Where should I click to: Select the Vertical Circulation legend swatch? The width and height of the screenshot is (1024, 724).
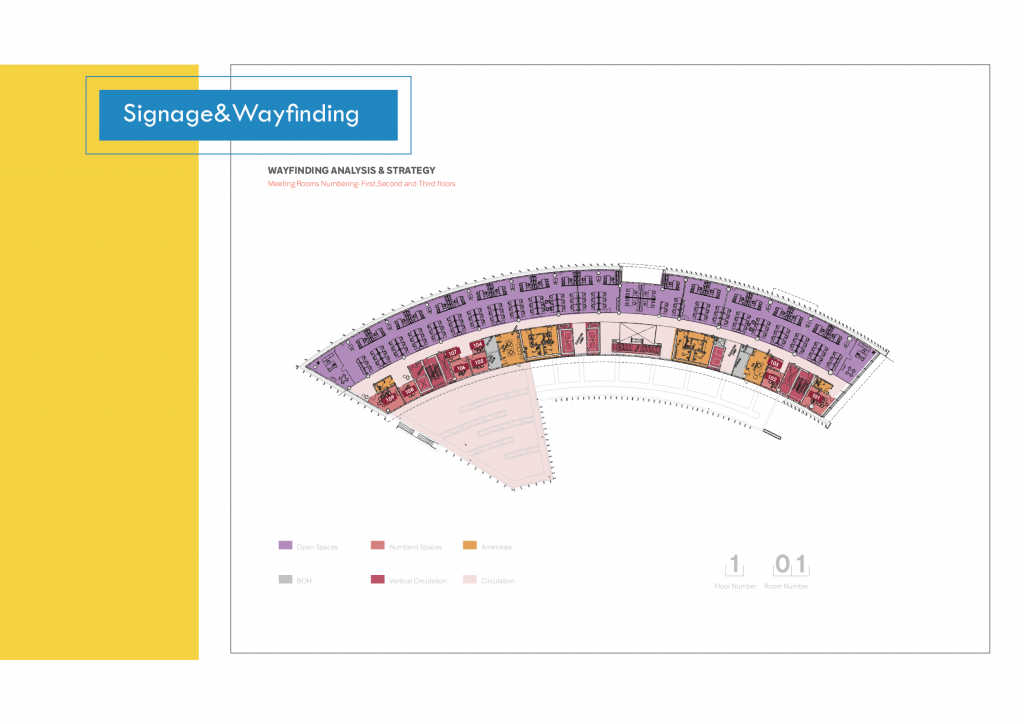tap(377, 580)
